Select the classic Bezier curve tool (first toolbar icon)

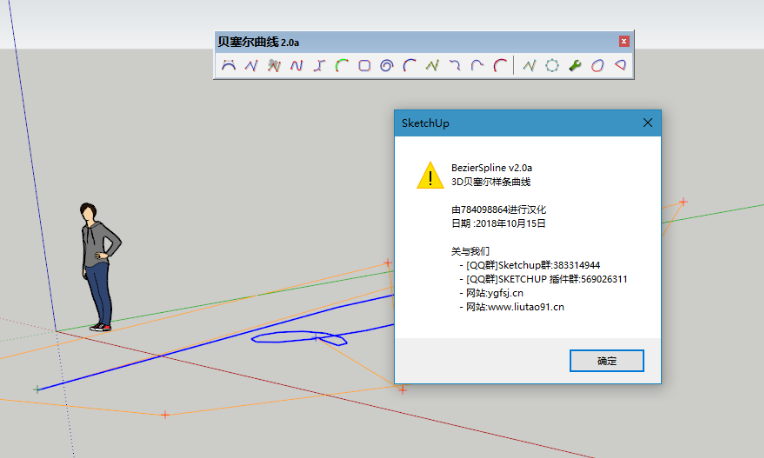(x=229, y=65)
